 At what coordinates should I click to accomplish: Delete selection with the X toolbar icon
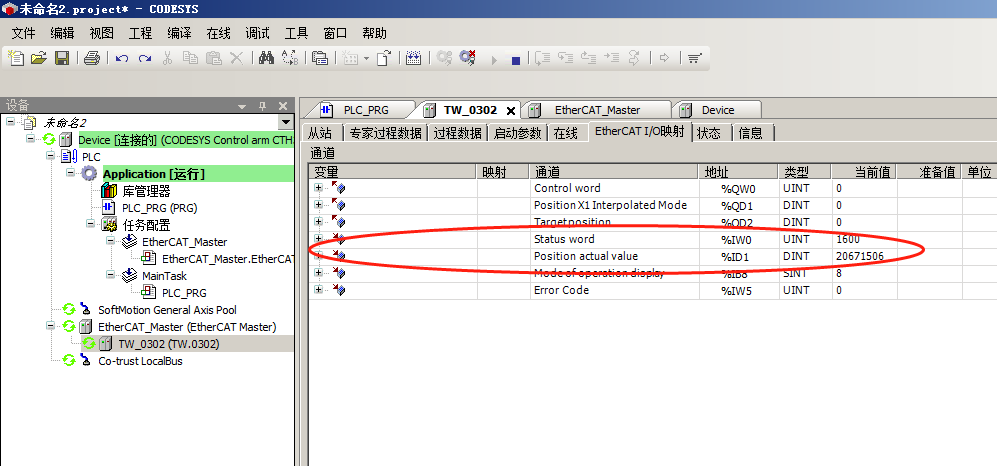237,58
